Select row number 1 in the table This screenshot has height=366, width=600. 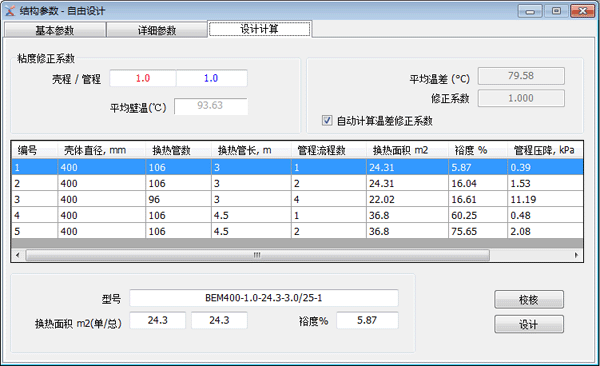click(297, 167)
